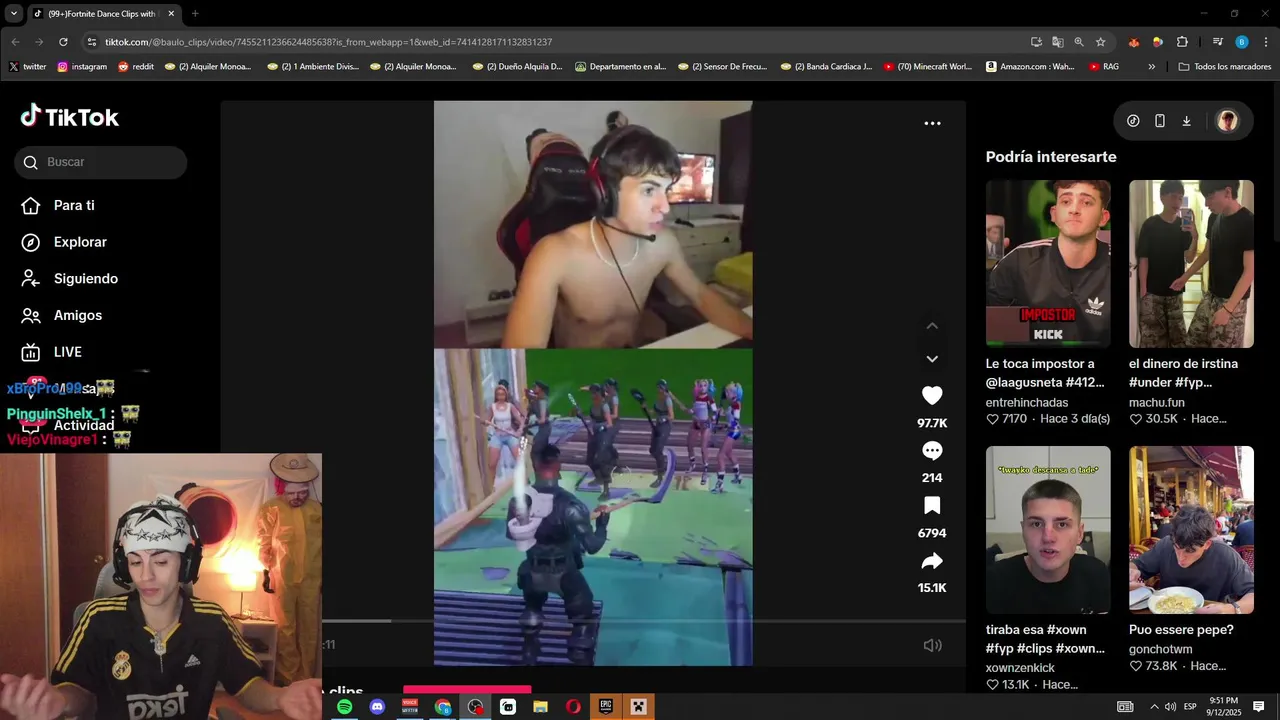Open the 'Todos los marcadores' folder
Image resolution: width=1280 pixels, height=720 pixels.
click(1225, 67)
